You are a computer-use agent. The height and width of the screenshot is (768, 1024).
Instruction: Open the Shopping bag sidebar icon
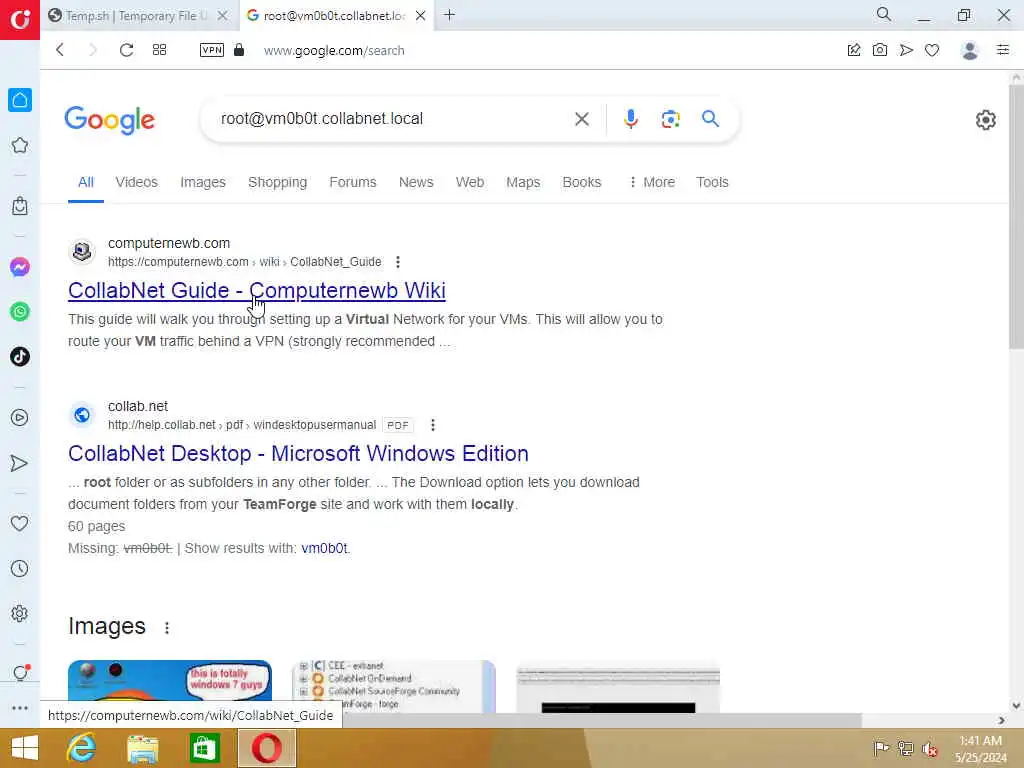pyautogui.click(x=20, y=206)
